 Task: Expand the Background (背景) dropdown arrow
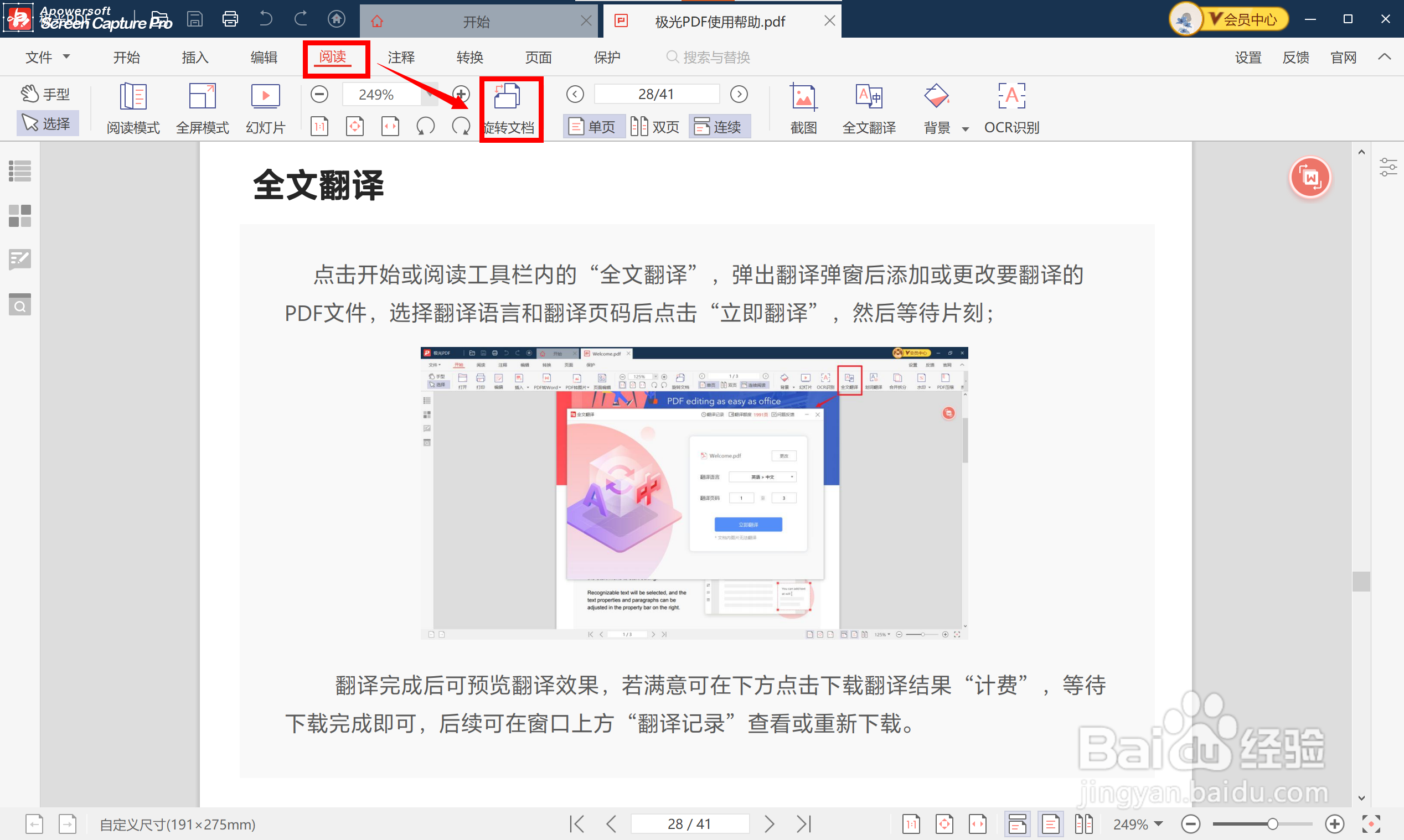click(966, 129)
